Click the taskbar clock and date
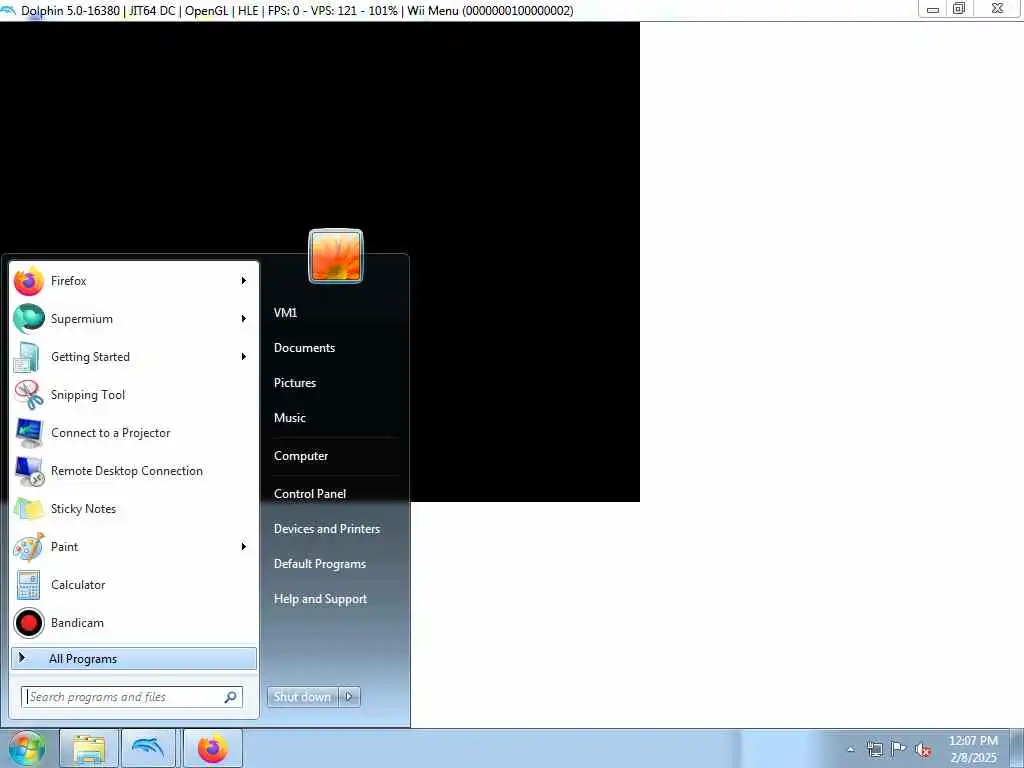1024x768 pixels. [x=973, y=749]
